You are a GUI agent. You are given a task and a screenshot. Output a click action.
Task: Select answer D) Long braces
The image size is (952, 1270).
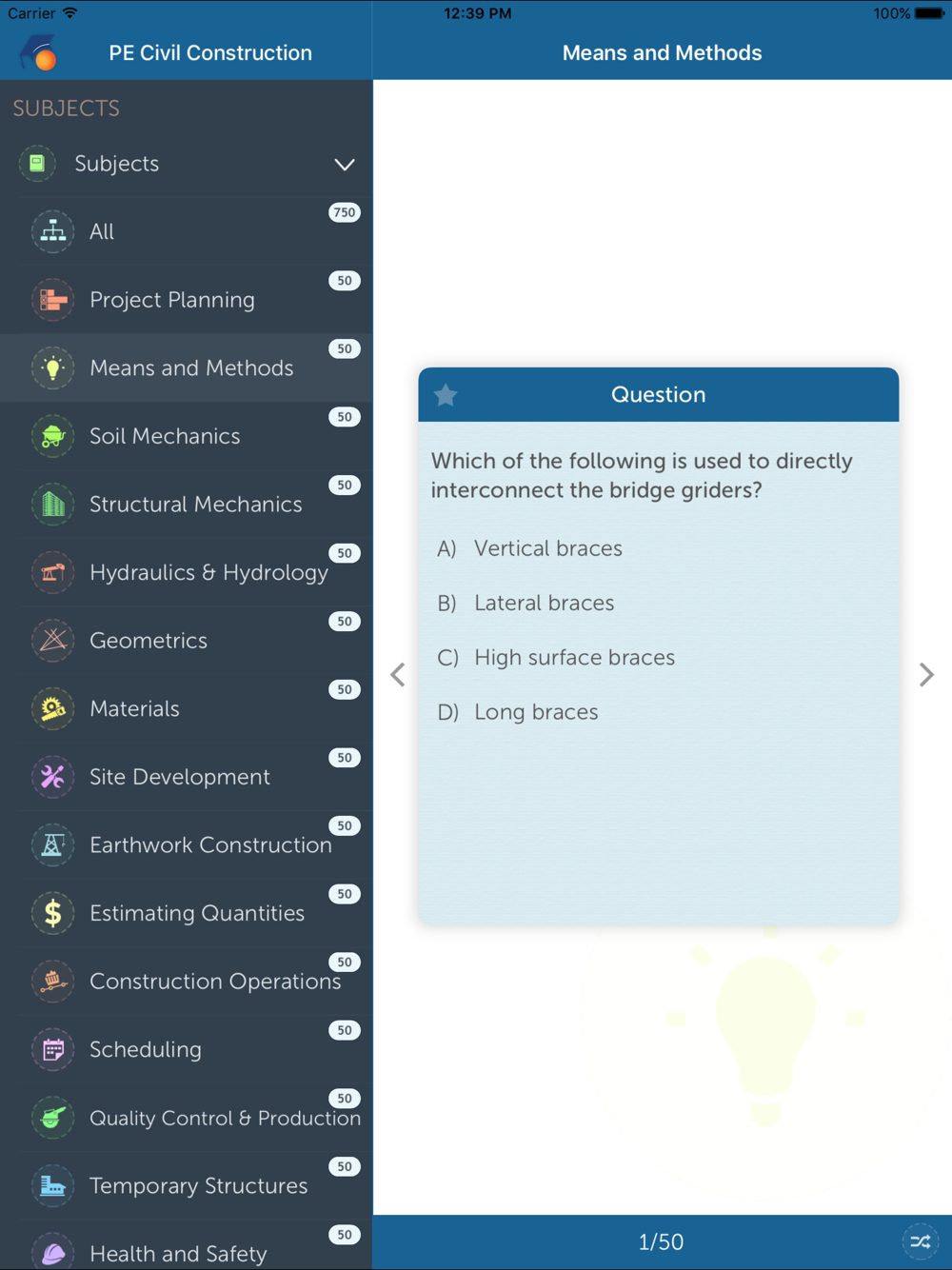[518, 712]
